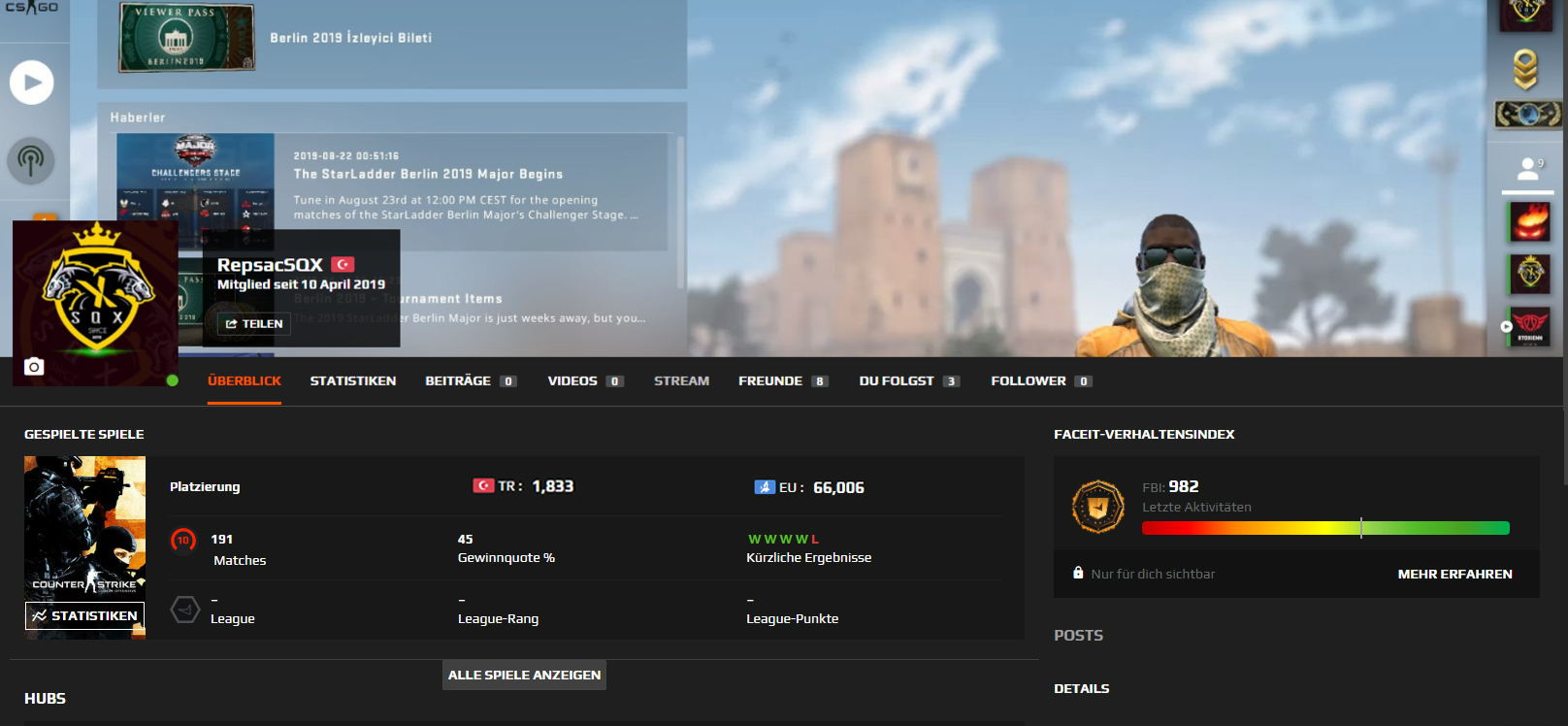The width and height of the screenshot is (1568, 726).
Task: Click the camera icon on profile avatar
Action: point(34,366)
